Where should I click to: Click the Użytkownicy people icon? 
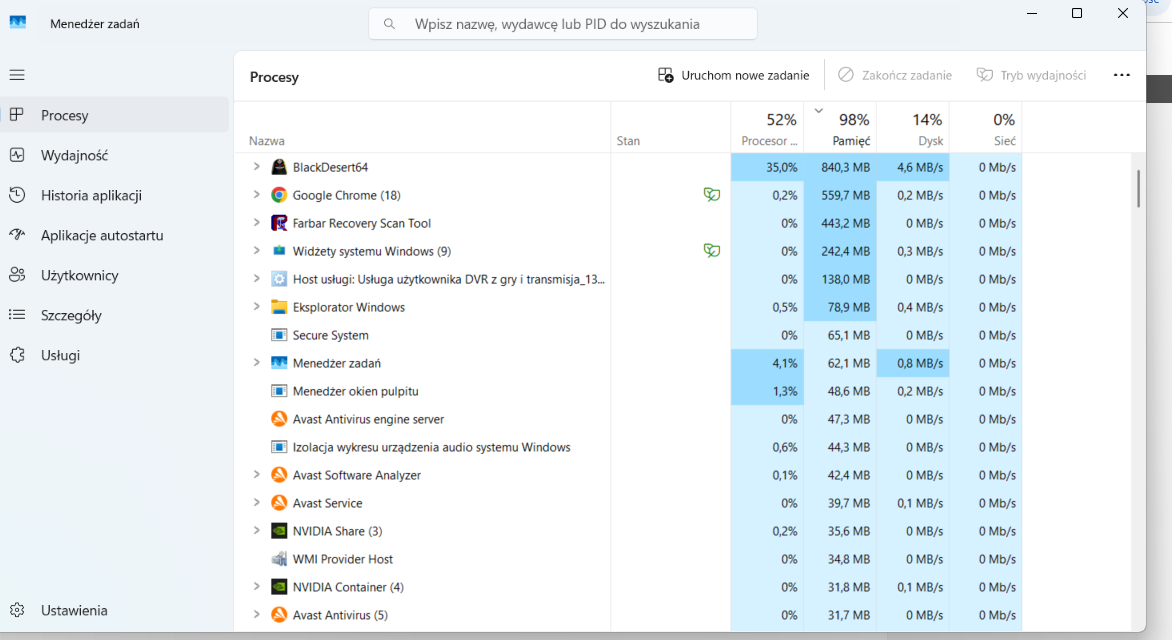pyautogui.click(x=17, y=275)
